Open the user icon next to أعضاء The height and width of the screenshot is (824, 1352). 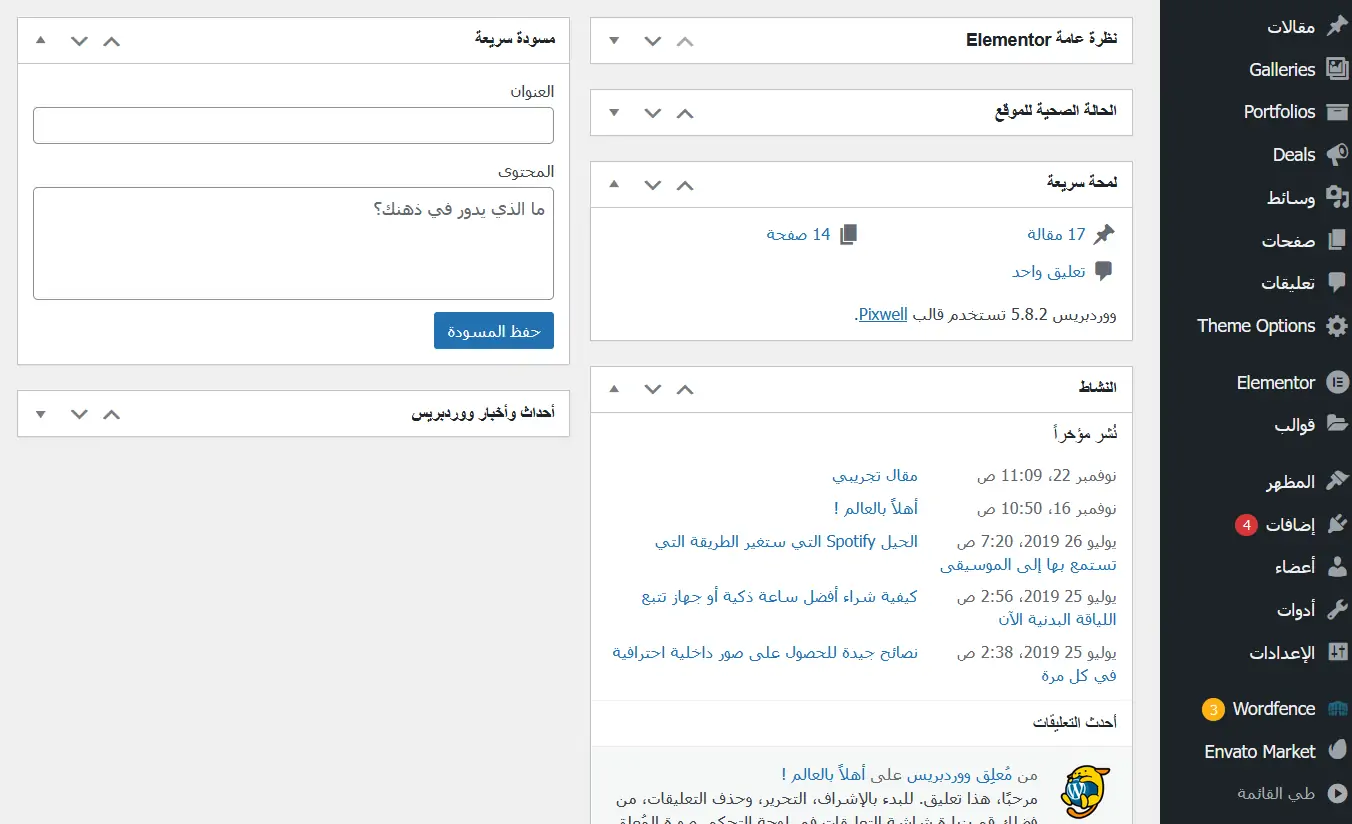tap(1336, 567)
